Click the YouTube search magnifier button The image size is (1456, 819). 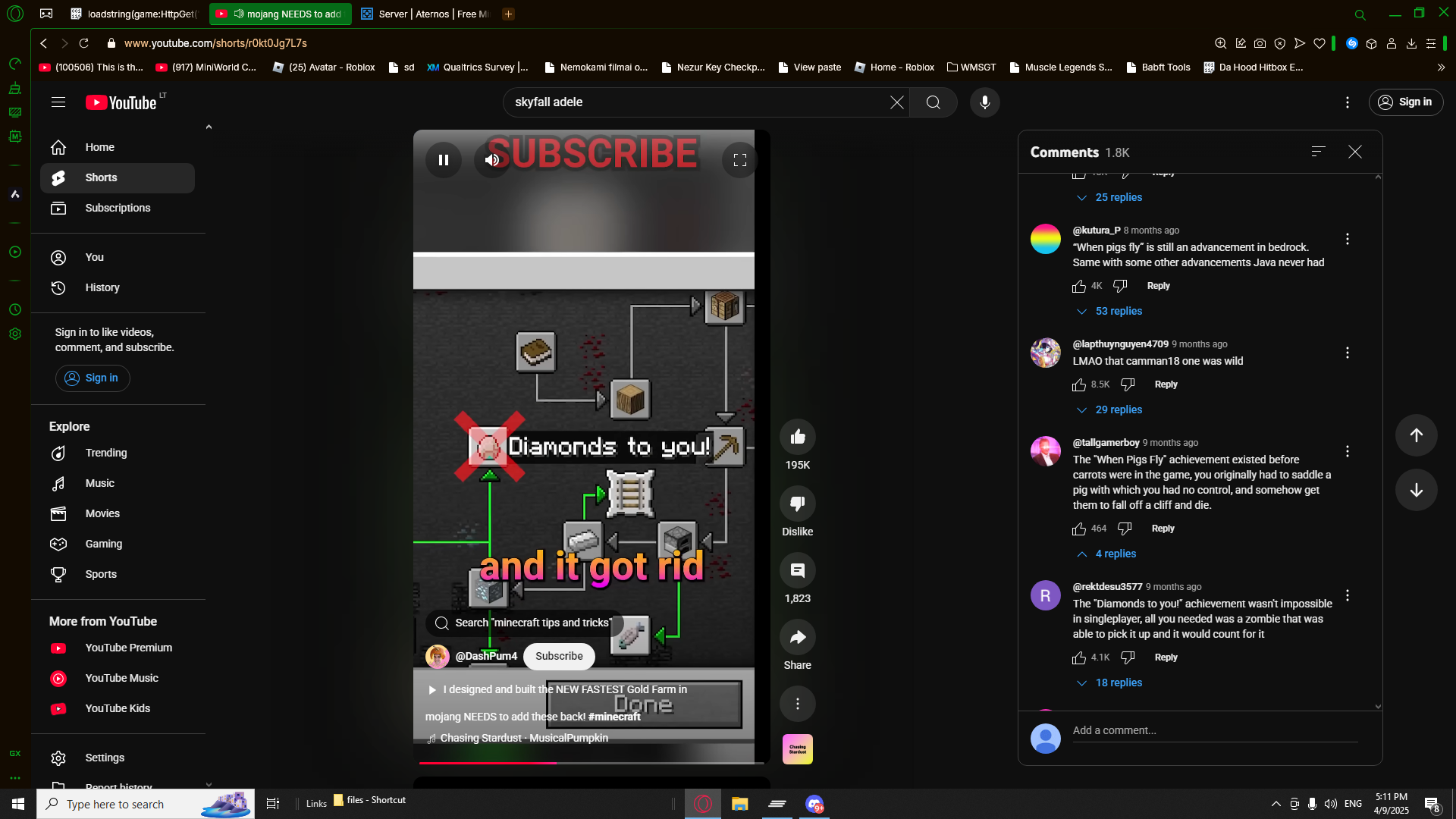tap(934, 102)
